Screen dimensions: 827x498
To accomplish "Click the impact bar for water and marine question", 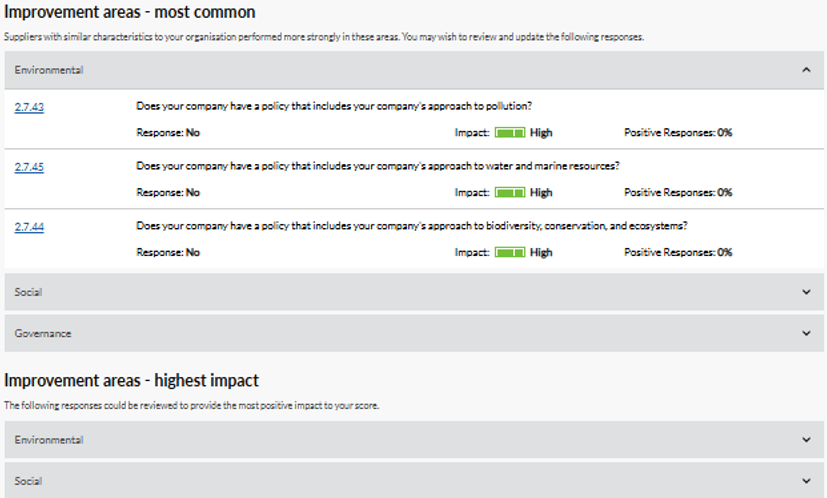I will coord(510,193).
